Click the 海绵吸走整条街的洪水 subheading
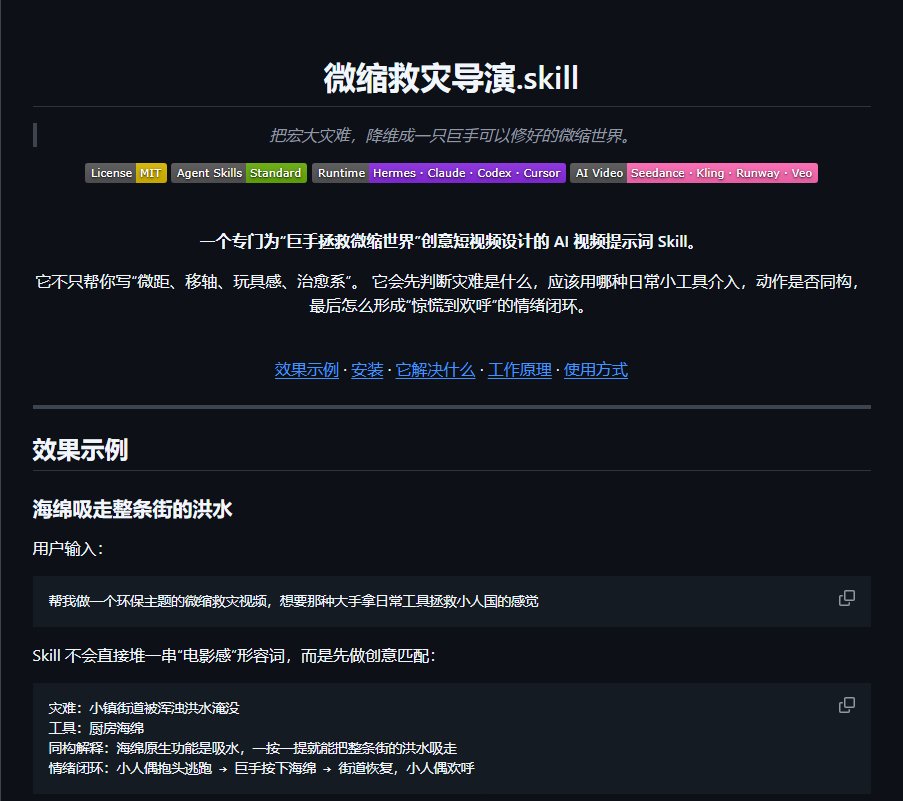Viewport: 903px width, 801px height. (132, 509)
